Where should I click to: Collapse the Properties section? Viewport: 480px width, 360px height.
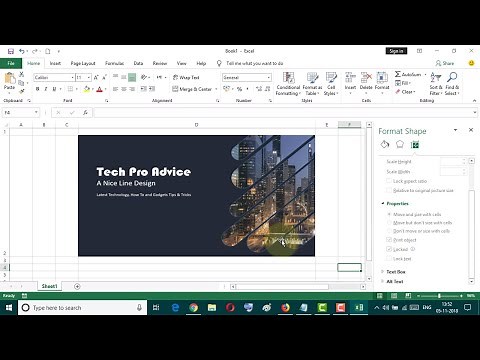(x=383, y=203)
